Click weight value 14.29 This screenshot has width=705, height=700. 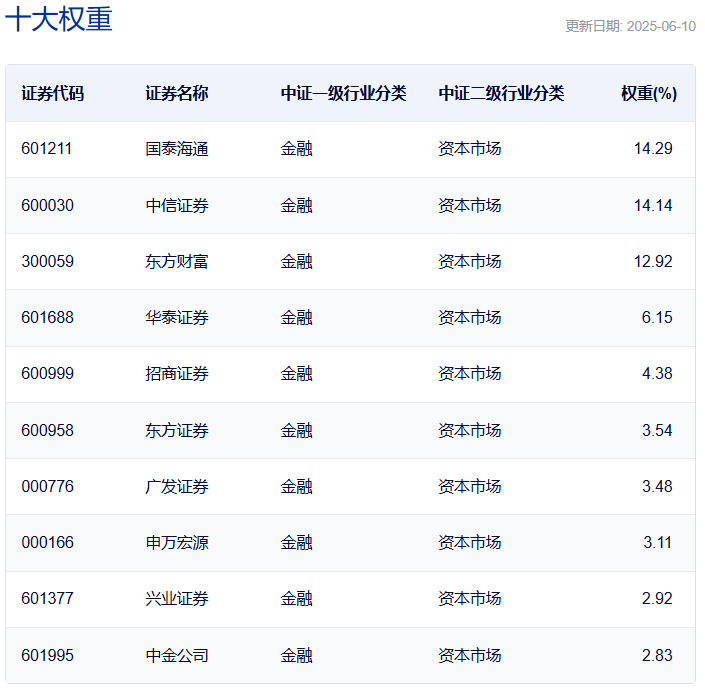pyautogui.click(x=653, y=148)
